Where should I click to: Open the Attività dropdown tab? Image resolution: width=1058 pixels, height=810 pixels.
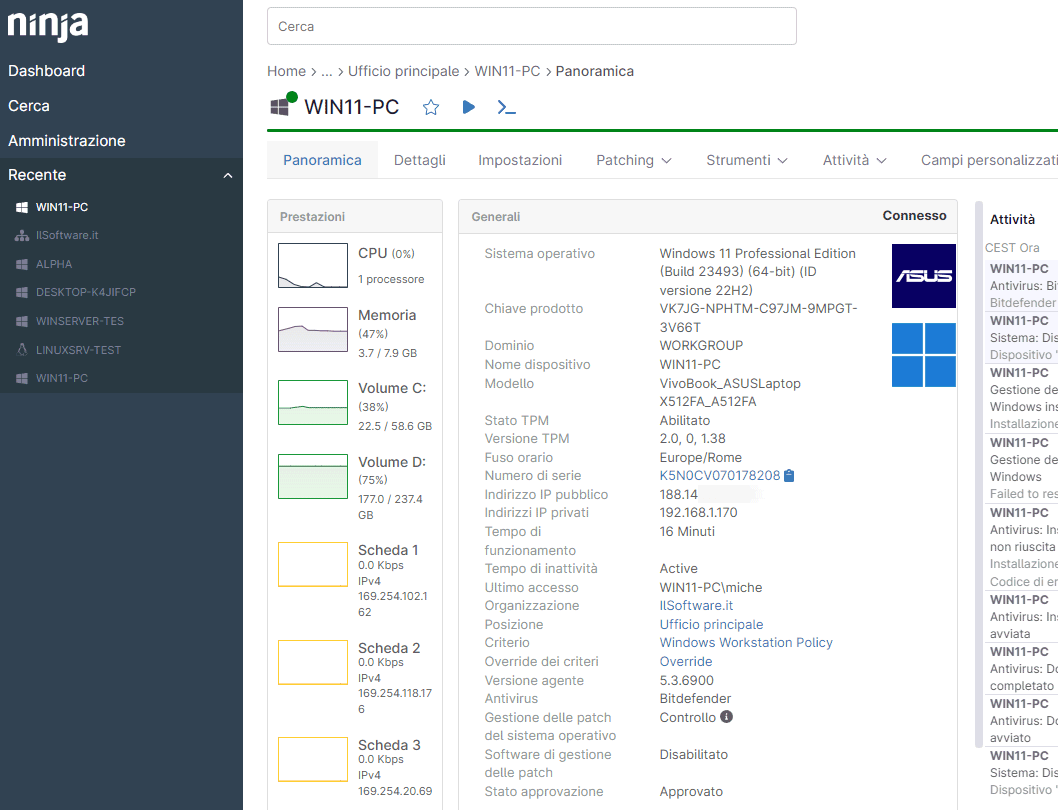point(854,160)
